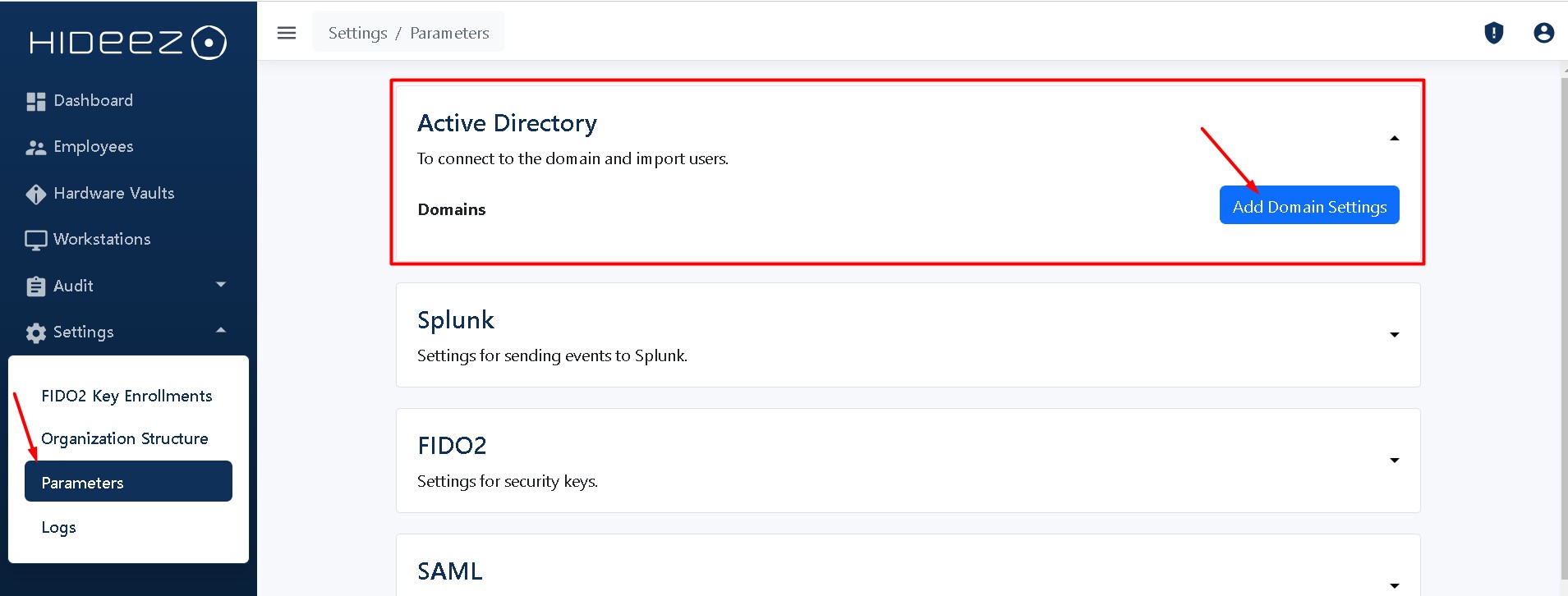Viewport: 1568px width, 596px height.
Task: Go to Organization Structure
Action: pos(125,438)
